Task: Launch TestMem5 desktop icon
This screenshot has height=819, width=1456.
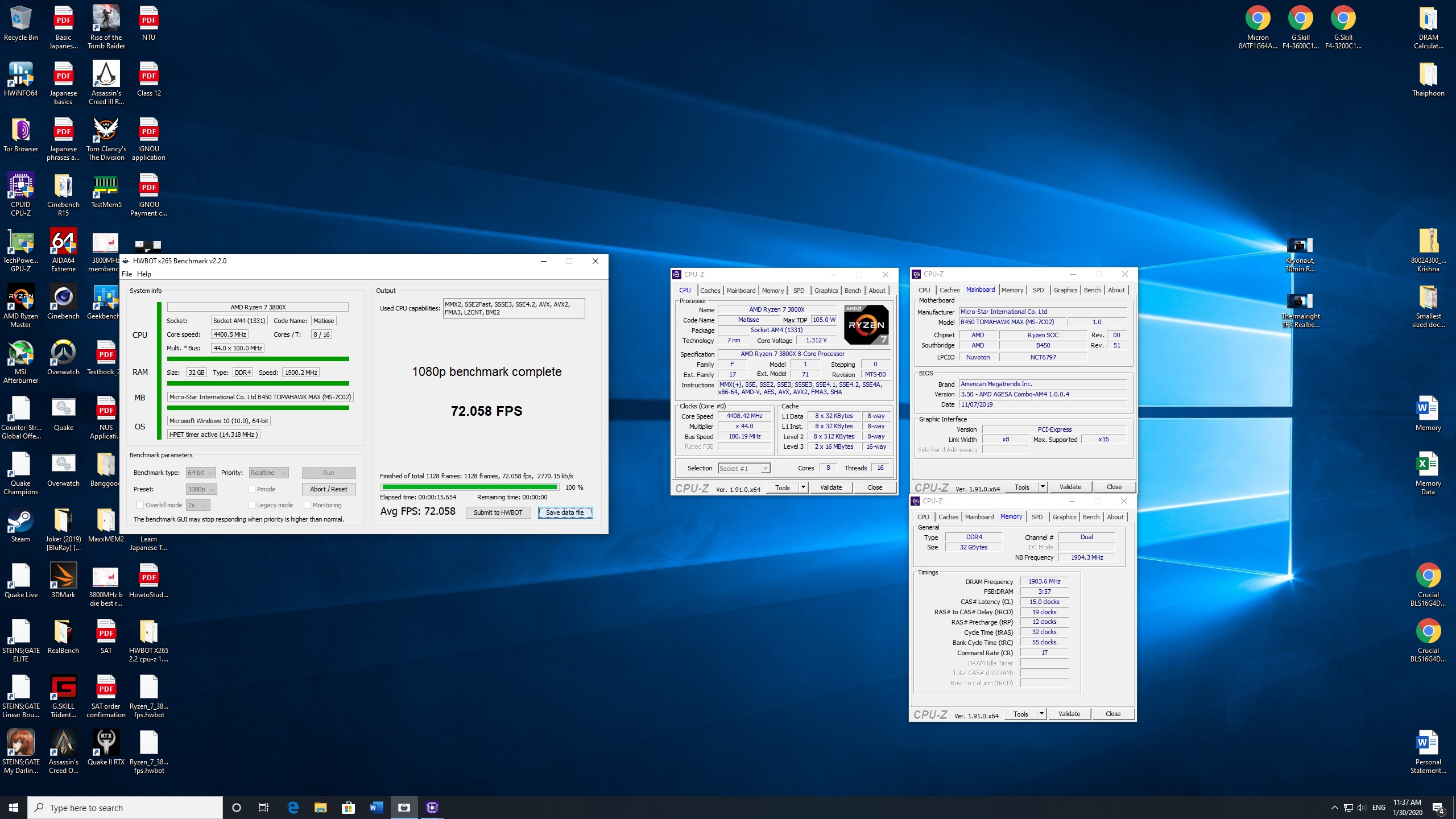Action: (x=106, y=191)
